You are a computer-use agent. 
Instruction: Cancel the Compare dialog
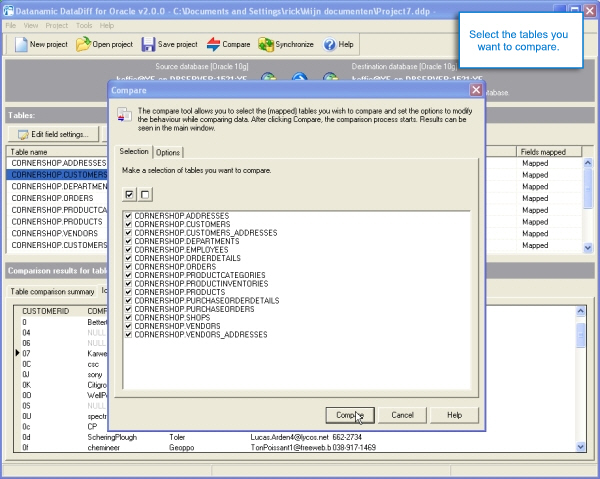402,414
